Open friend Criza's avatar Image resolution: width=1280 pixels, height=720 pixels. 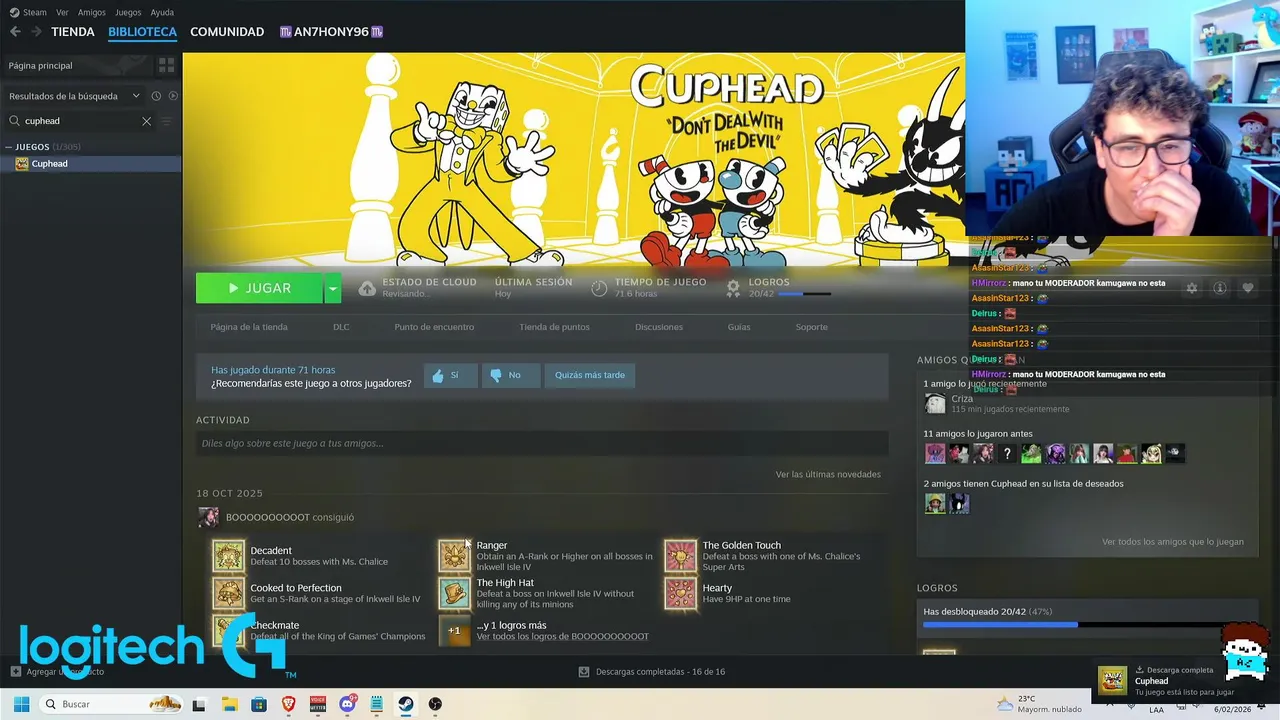pos(935,403)
